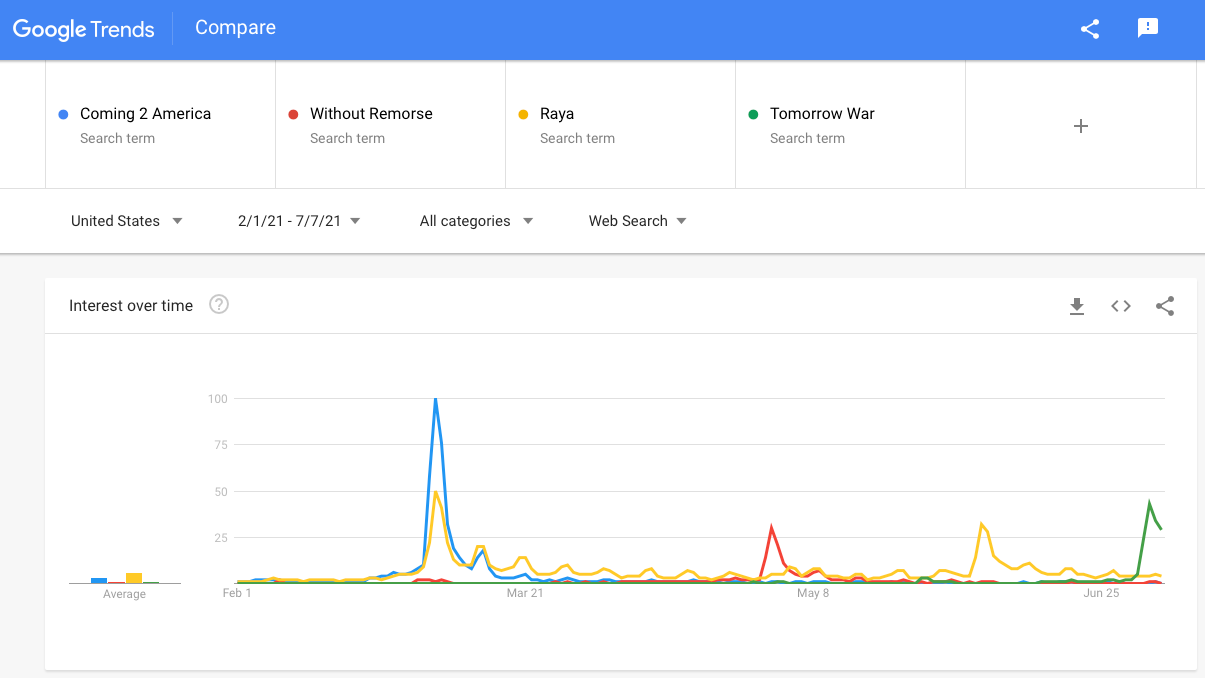Open the embed code icon for the chart
Viewport: 1205px width, 678px height.
[x=1121, y=306]
